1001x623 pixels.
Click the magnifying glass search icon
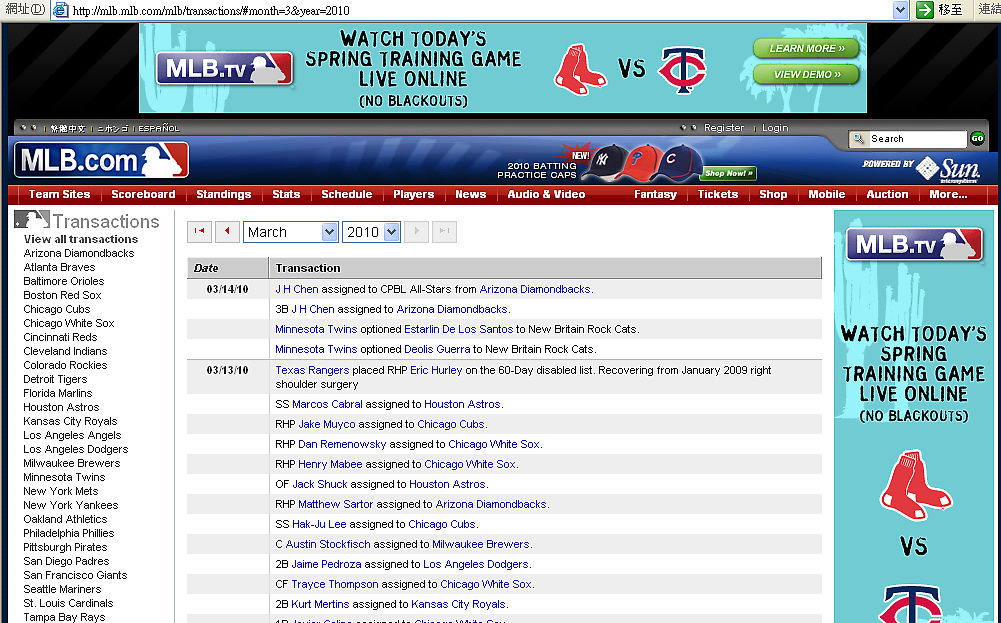click(859, 139)
